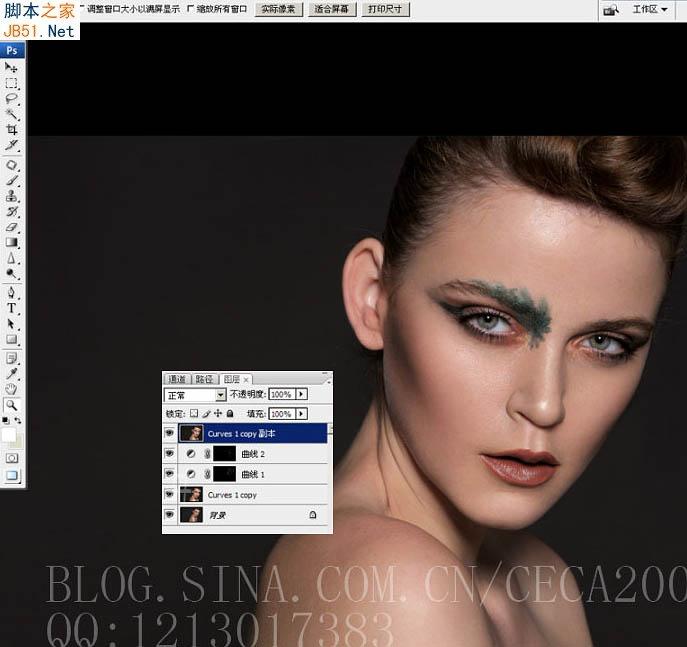Select the Horizontal Type tool
Screen dimensions: 687x647
pyautogui.click(x=11, y=308)
